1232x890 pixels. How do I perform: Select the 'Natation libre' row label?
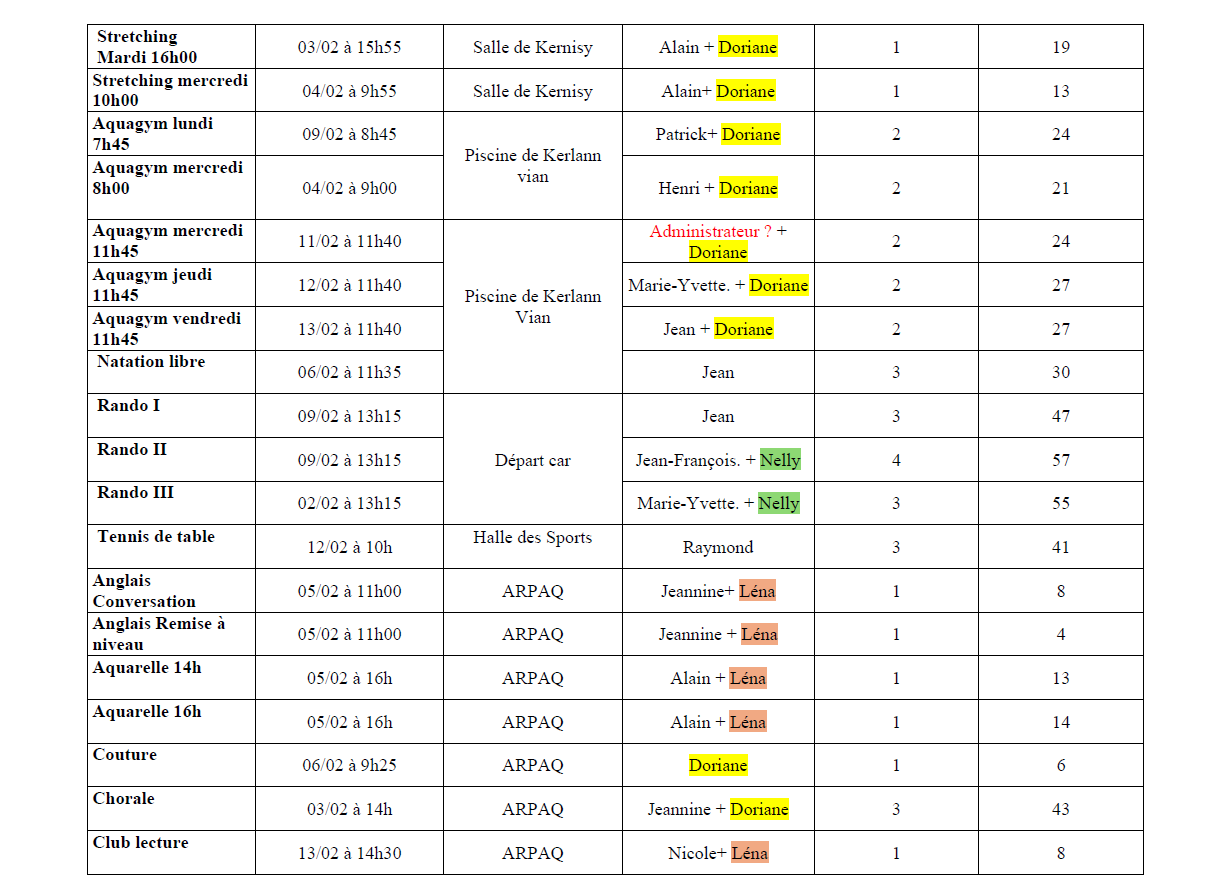point(151,362)
